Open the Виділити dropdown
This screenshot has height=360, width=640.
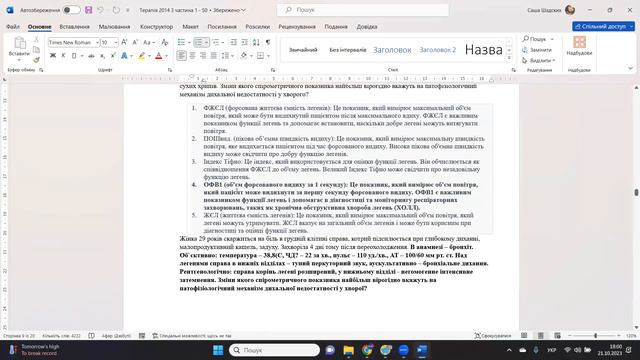tap(538, 60)
